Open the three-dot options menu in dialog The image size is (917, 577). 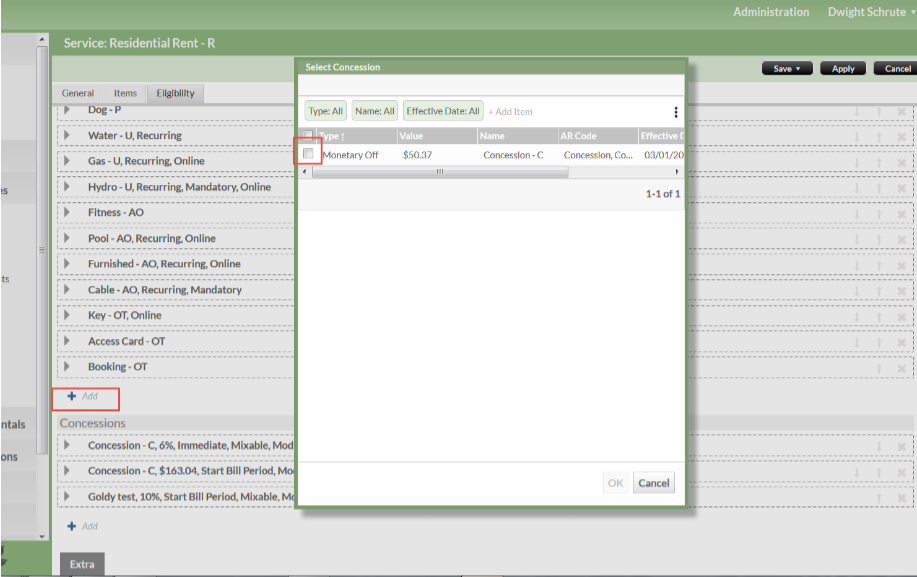pyautogui.click(x=676, y=112)
